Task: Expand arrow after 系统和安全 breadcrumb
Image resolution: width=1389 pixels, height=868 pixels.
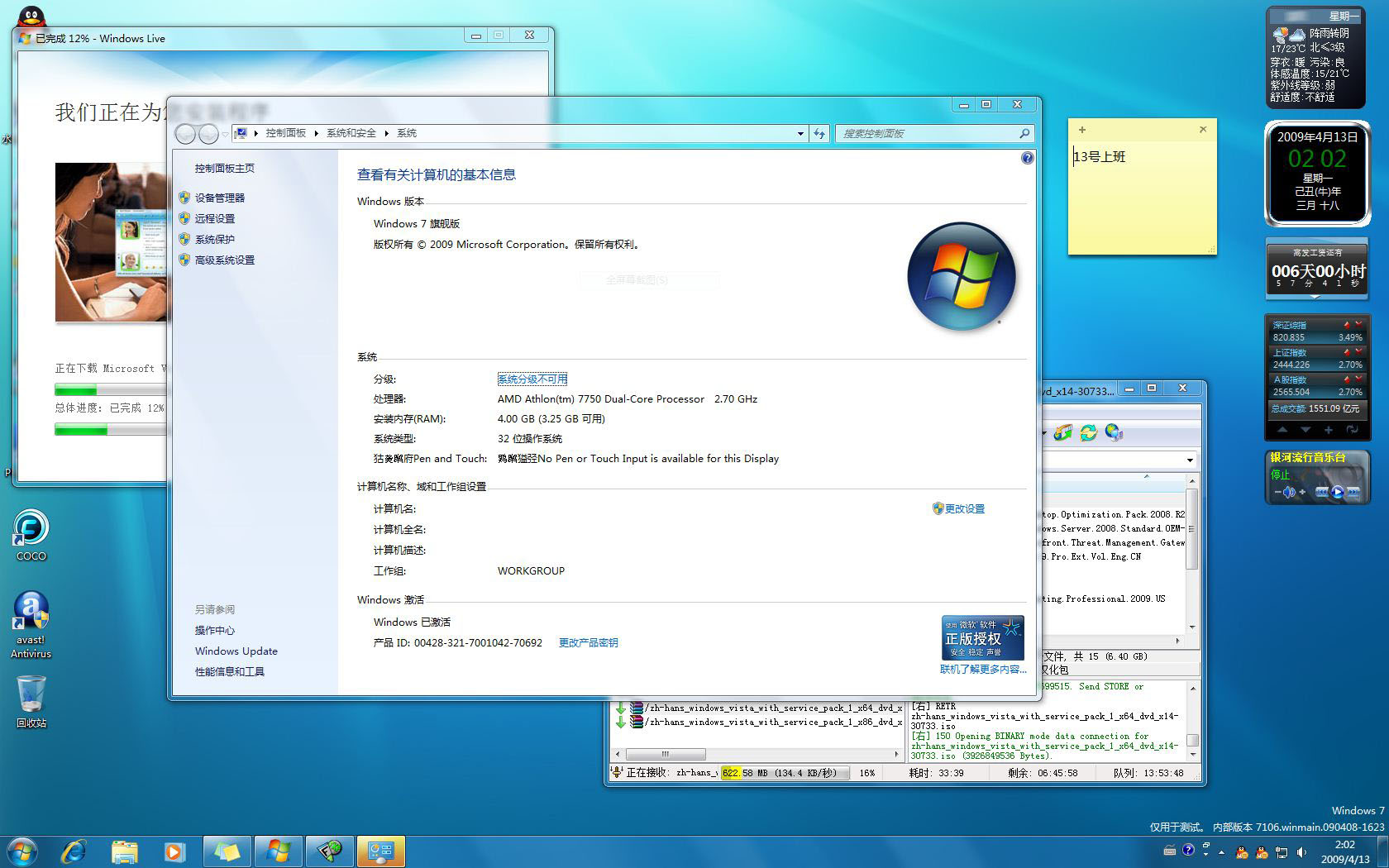Action: (x=386, y=133)
